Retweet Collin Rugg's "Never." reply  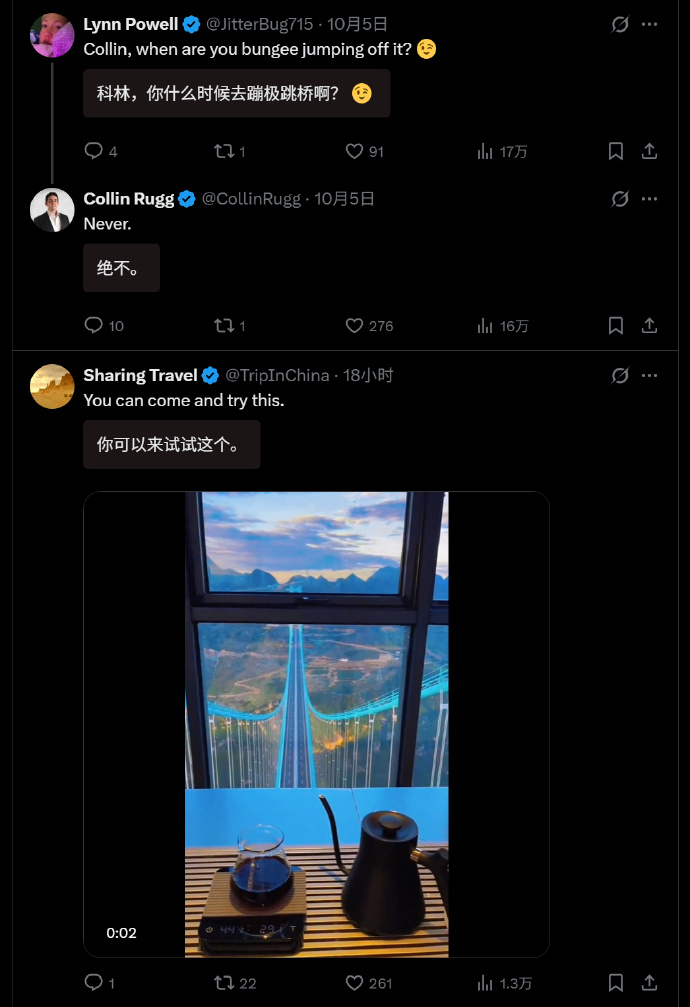point(224,325)
